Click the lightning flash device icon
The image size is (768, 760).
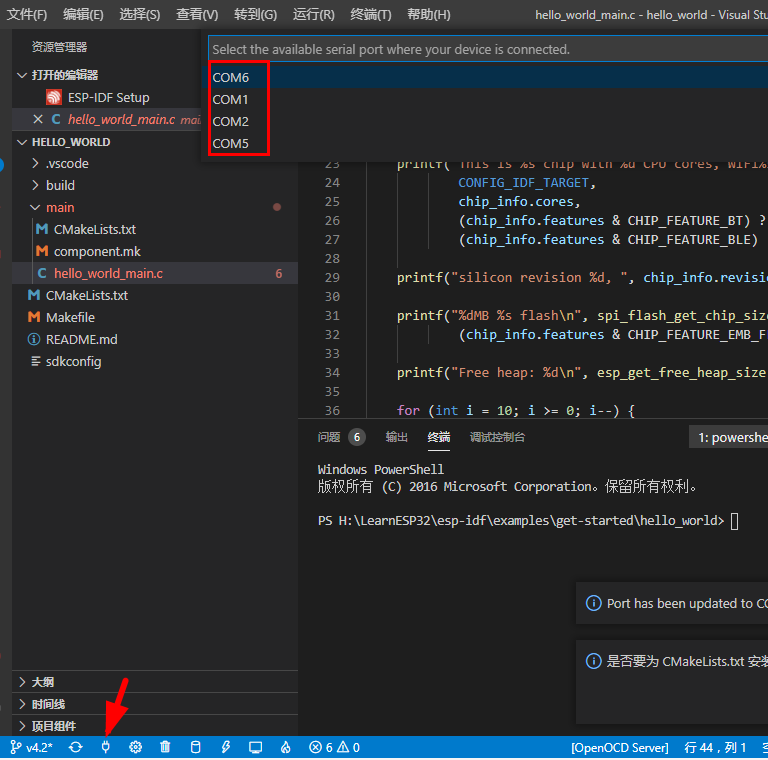(225, 747)
